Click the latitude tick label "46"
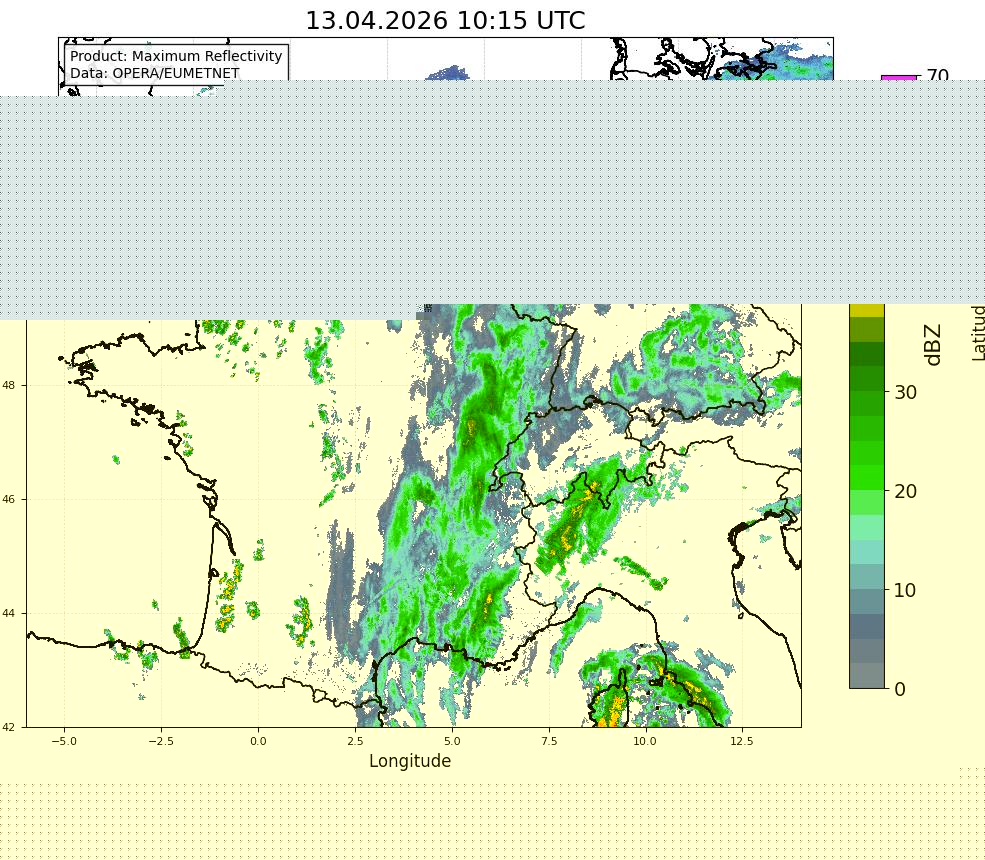Viewport: 985px width, 860px height. pos(9,499)
